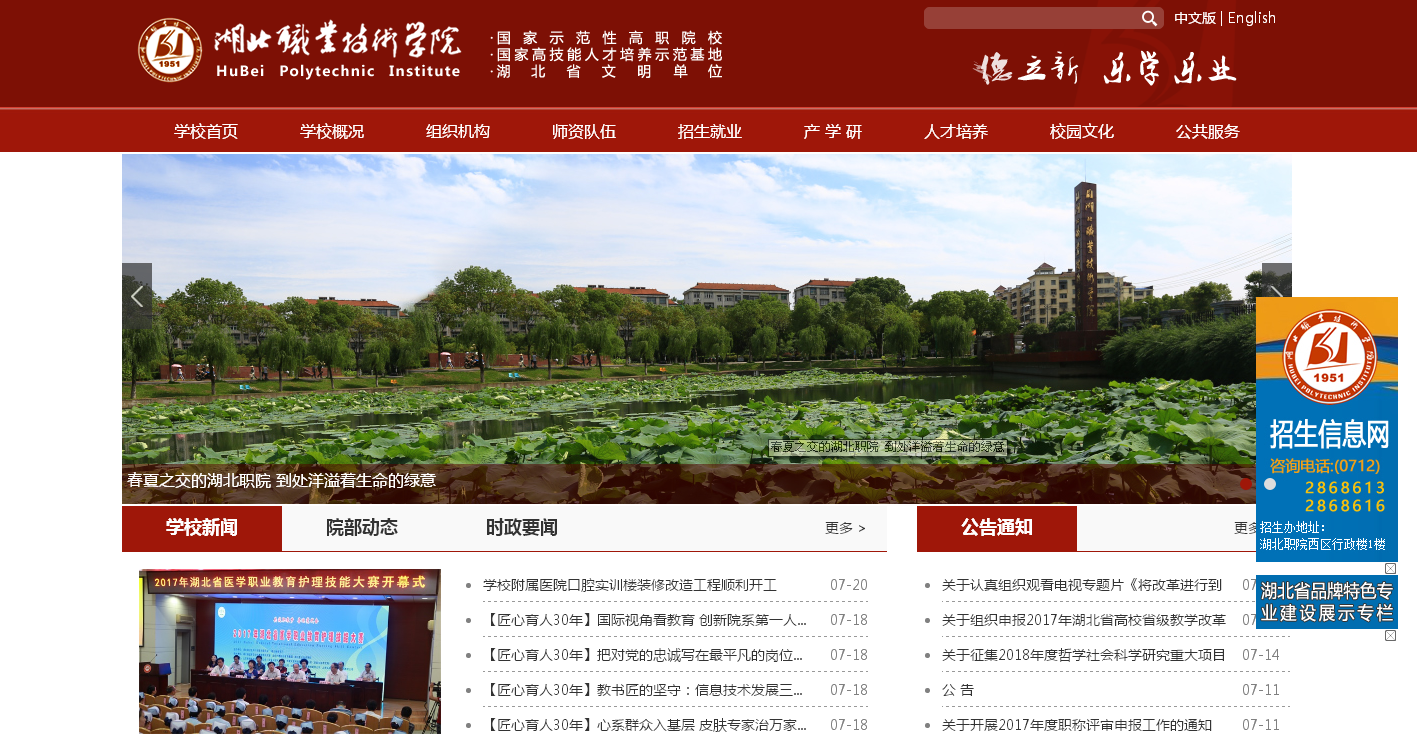Image resolution: width=1417 pixels, height=740 pixels.
Task: Select the 公告通知 tab
Action: 997,528
